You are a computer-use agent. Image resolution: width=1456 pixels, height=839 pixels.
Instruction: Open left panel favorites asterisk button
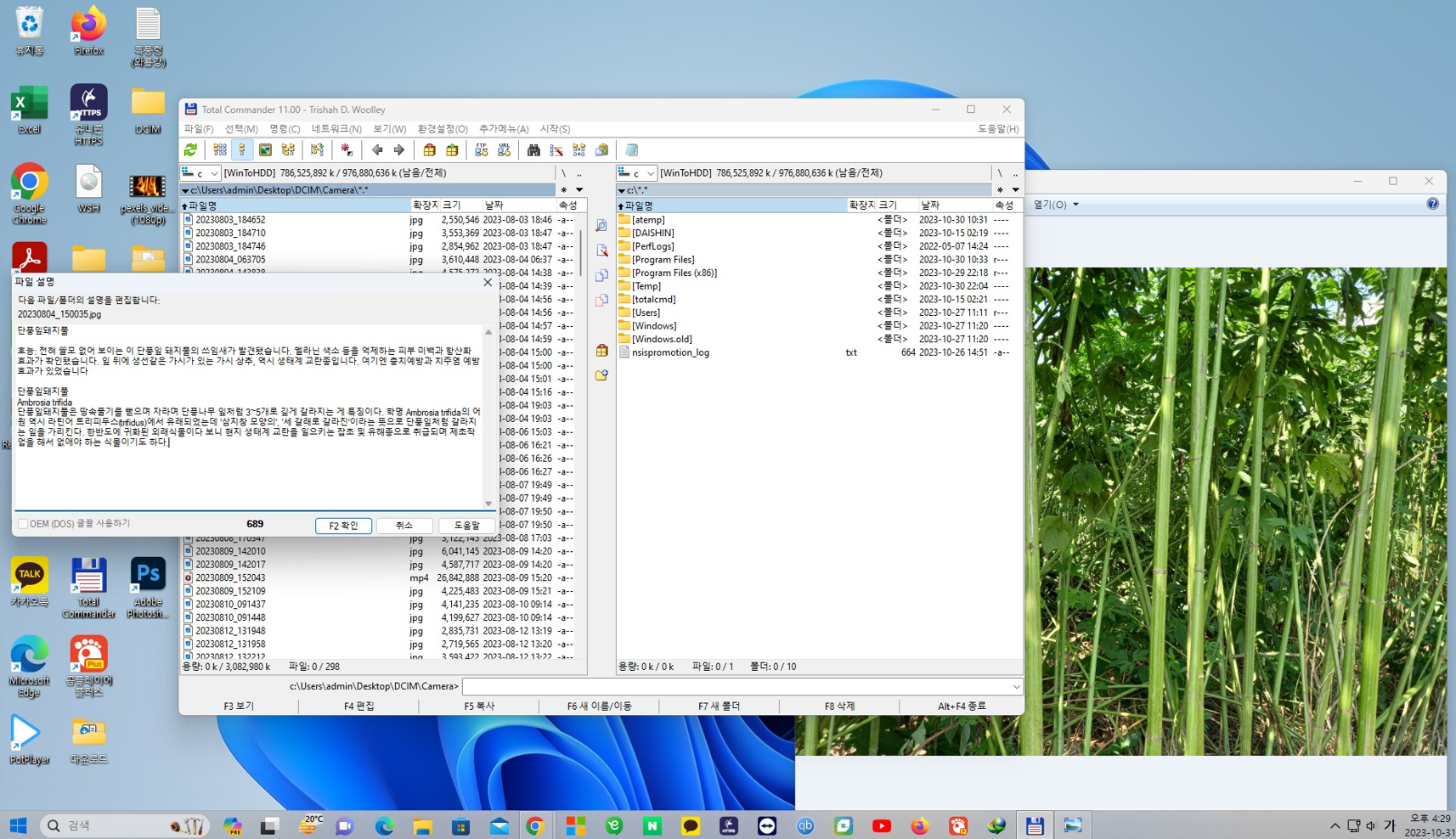[x=564, y=190]
